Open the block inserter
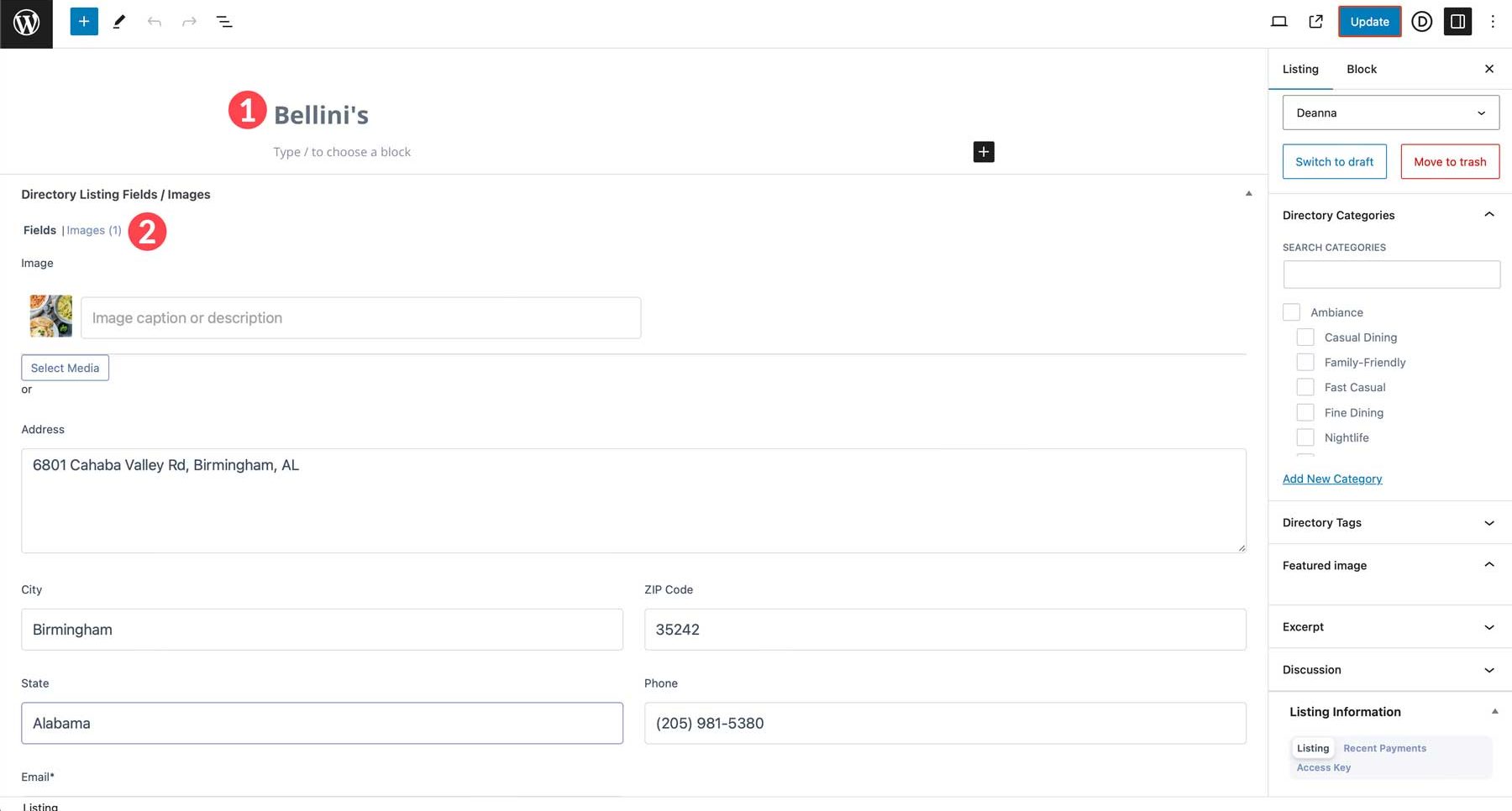Viewport: 1512px width, 811px height. 83,21
